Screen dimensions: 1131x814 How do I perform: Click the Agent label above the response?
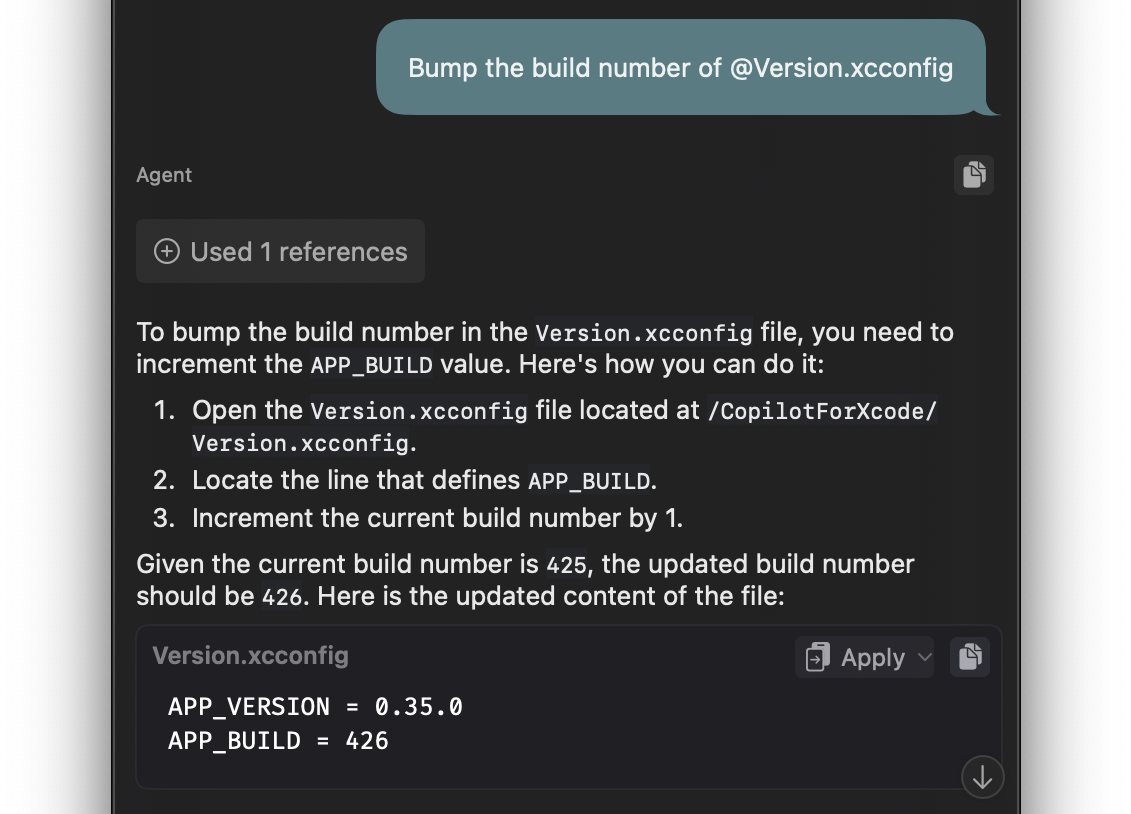(x=164, y=175)
